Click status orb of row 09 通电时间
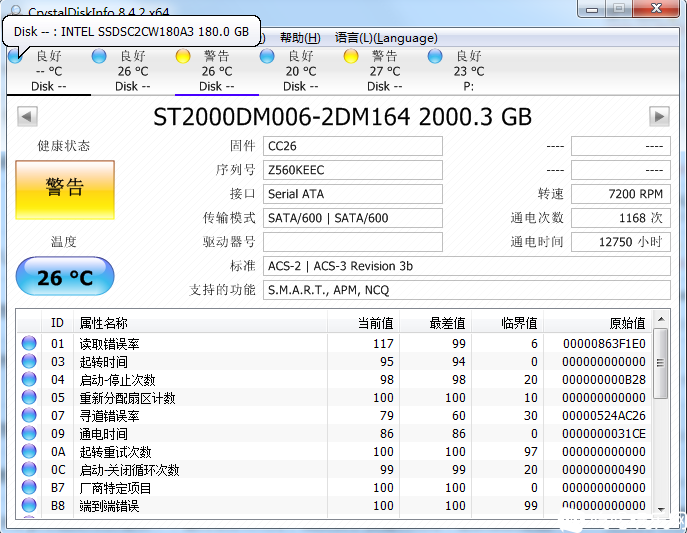 29,433
